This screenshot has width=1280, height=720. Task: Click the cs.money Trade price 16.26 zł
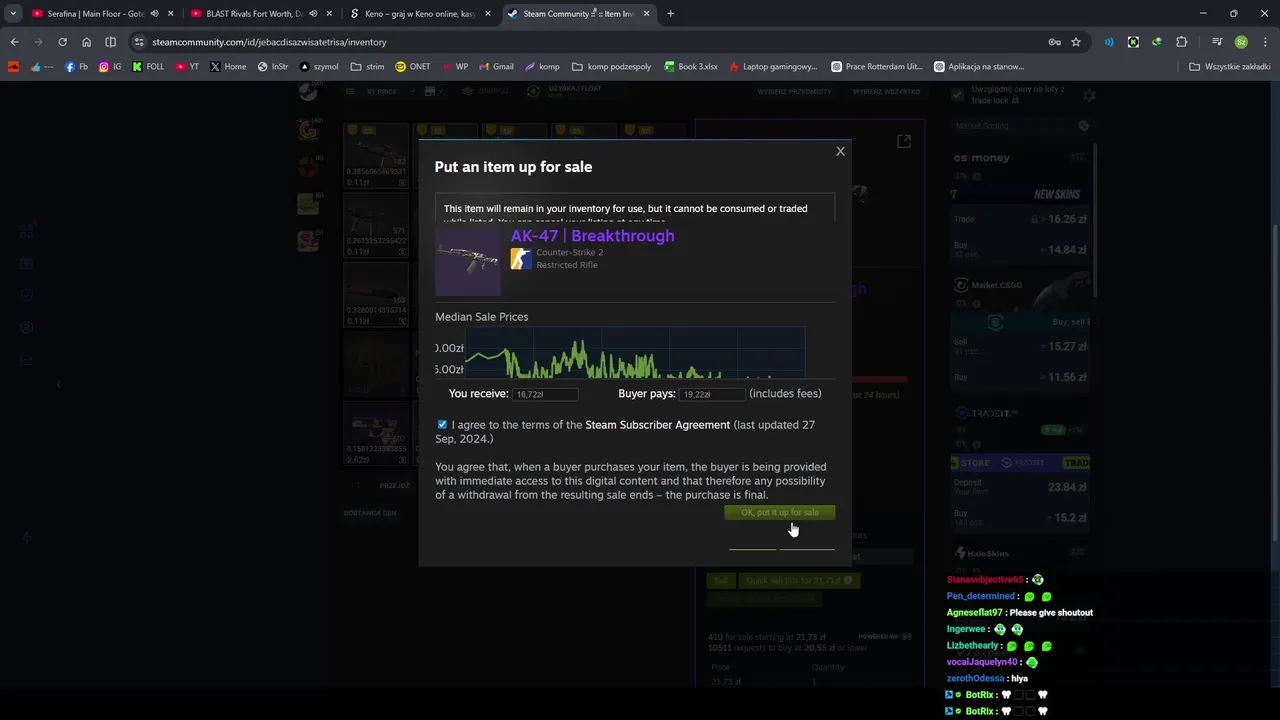pyautogui.click(x=1068, y=219)
